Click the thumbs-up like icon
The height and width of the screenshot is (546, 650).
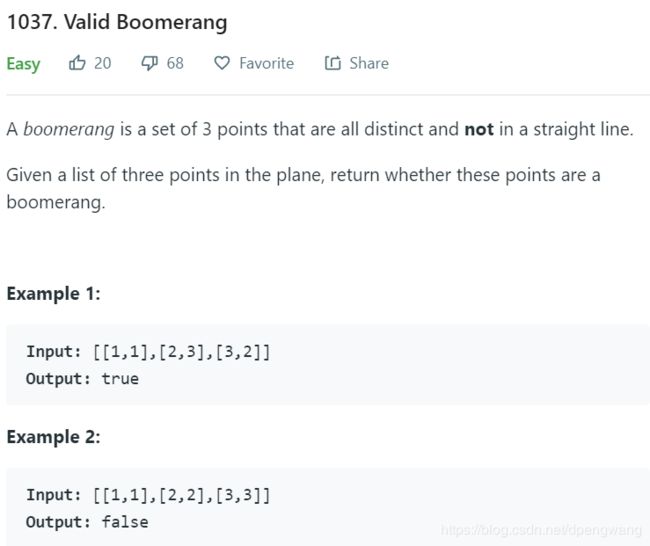point(77,63)
